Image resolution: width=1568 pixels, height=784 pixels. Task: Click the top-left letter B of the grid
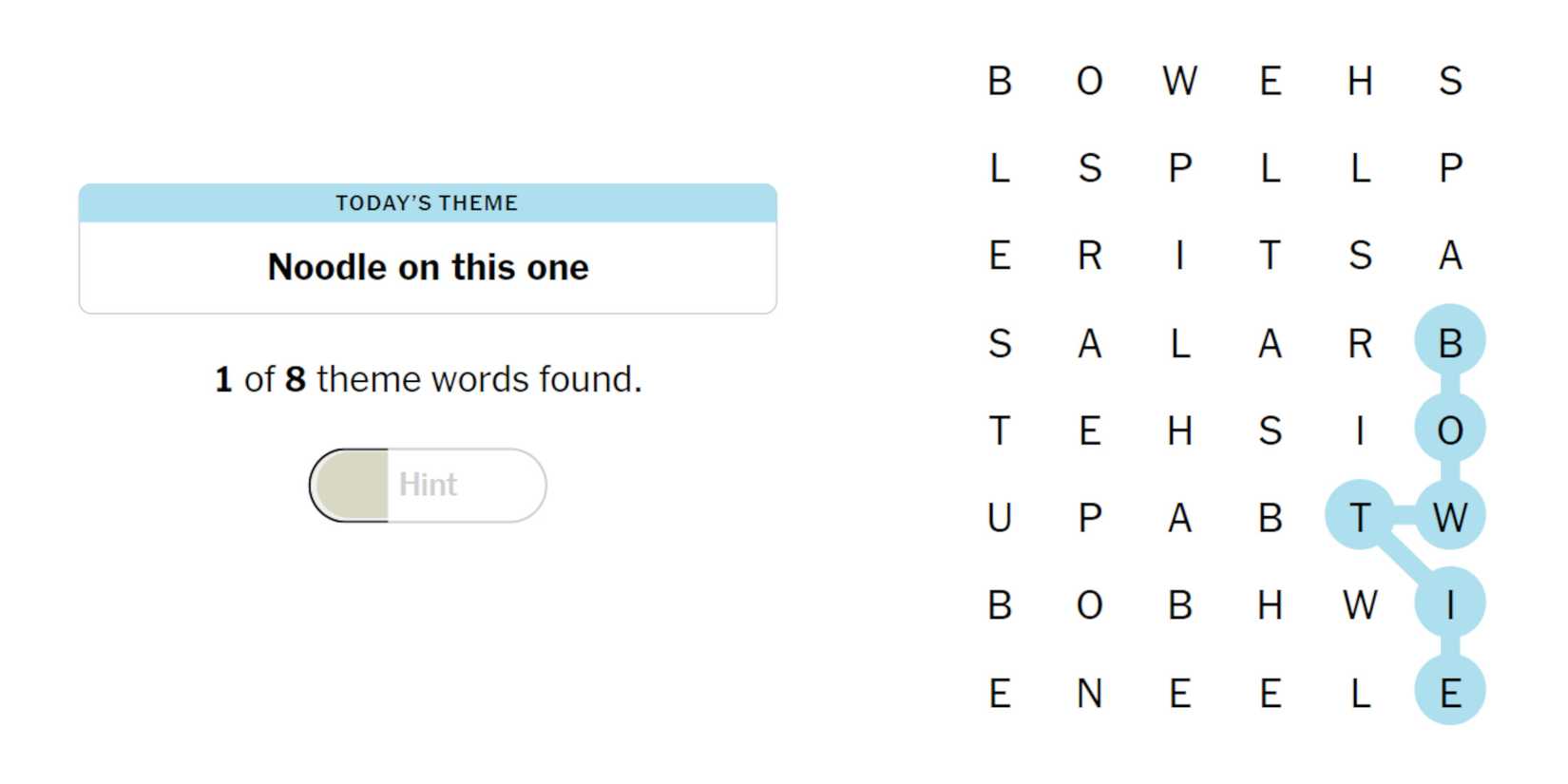point(1000,81)
